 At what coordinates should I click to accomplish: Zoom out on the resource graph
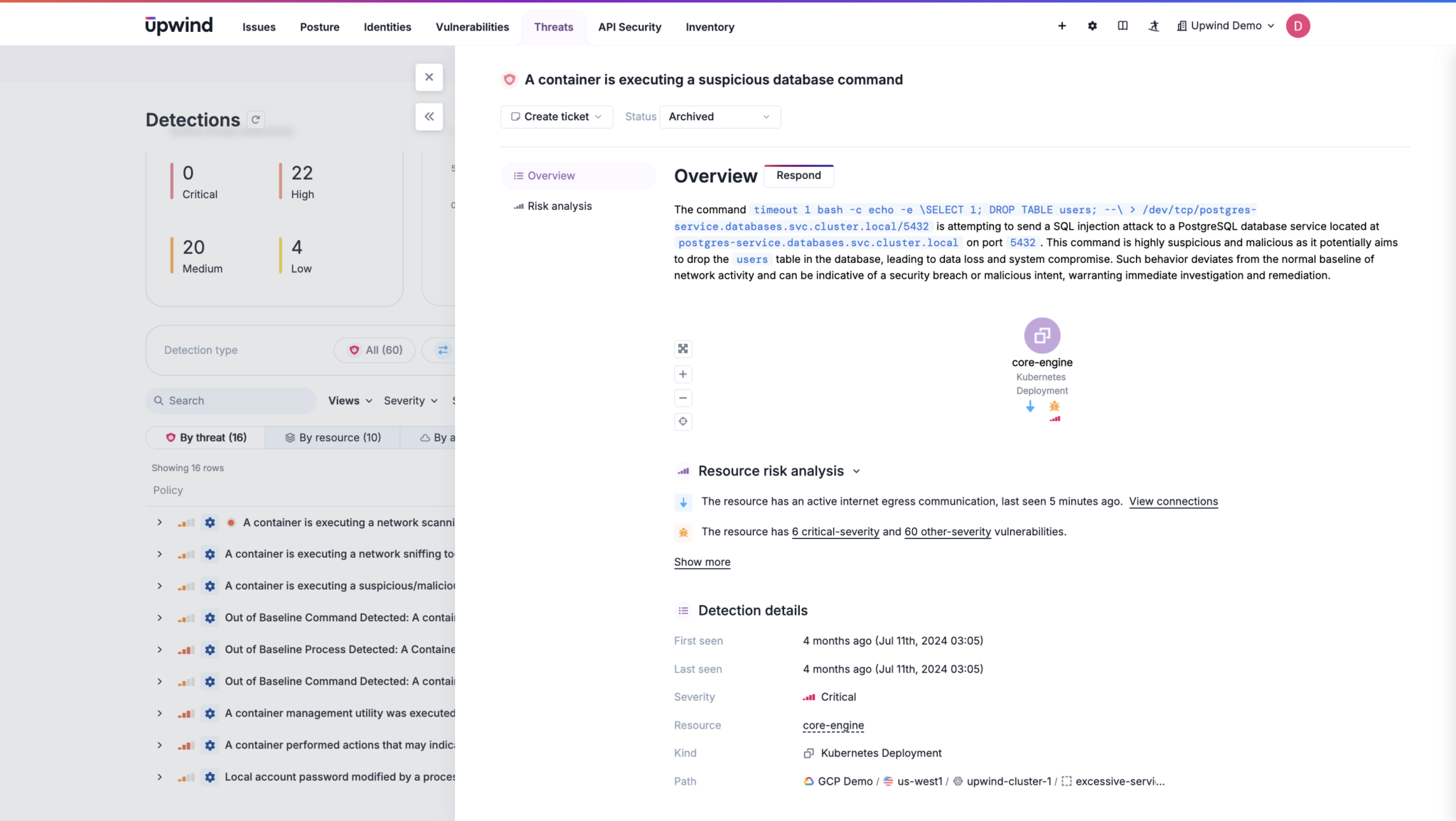682,398
